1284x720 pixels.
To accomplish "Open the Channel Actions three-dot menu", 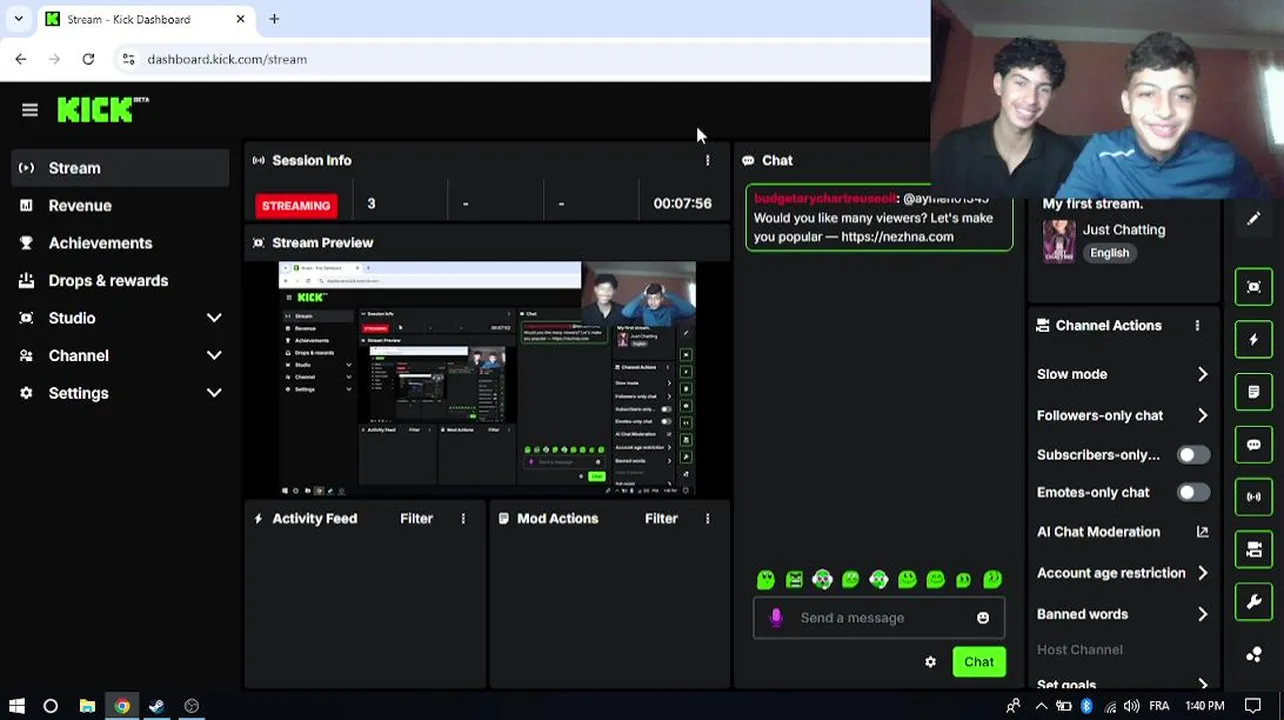I will pos(1197,326).
